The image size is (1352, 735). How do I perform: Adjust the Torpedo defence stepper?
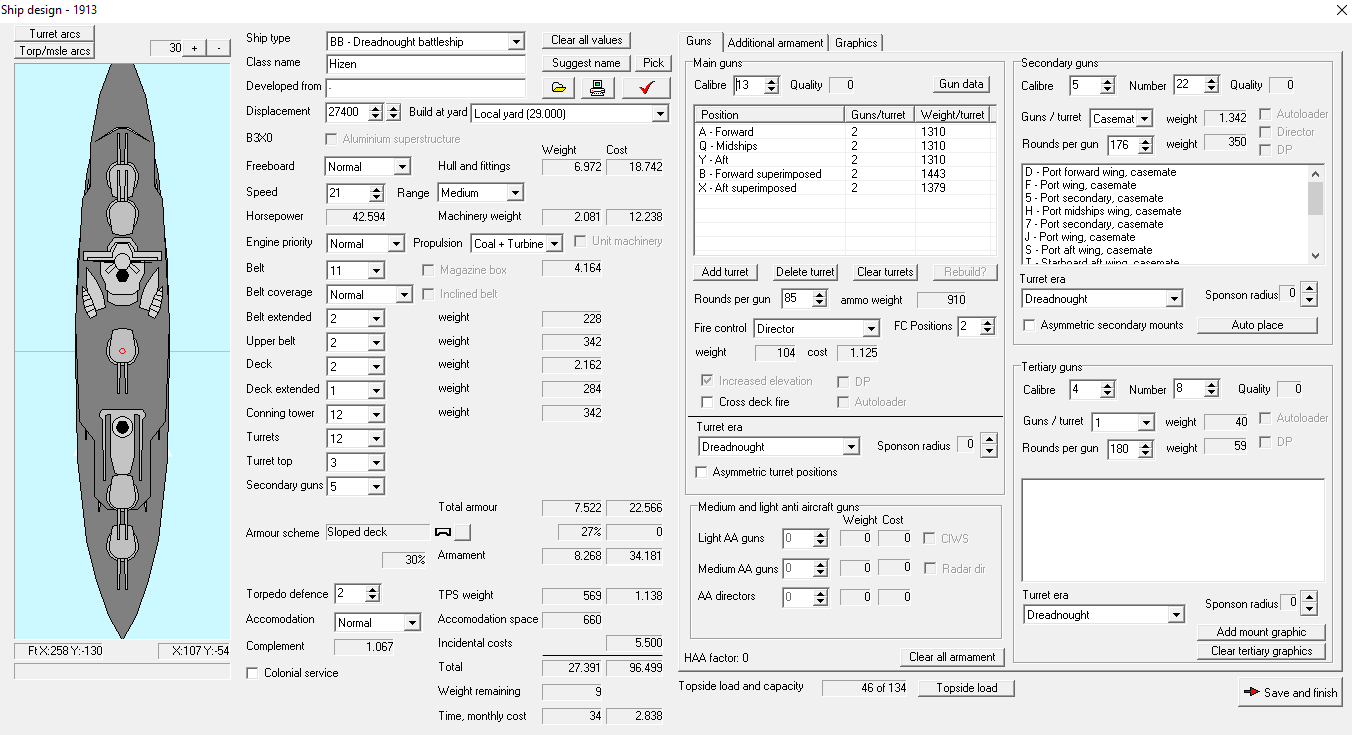tap(373, 594)
